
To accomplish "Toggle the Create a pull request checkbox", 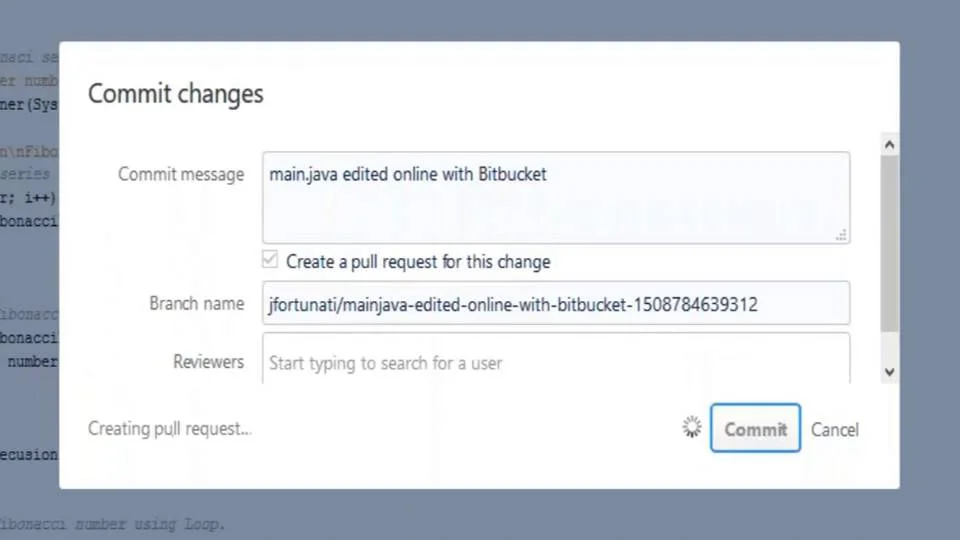I will coord(270,260).
